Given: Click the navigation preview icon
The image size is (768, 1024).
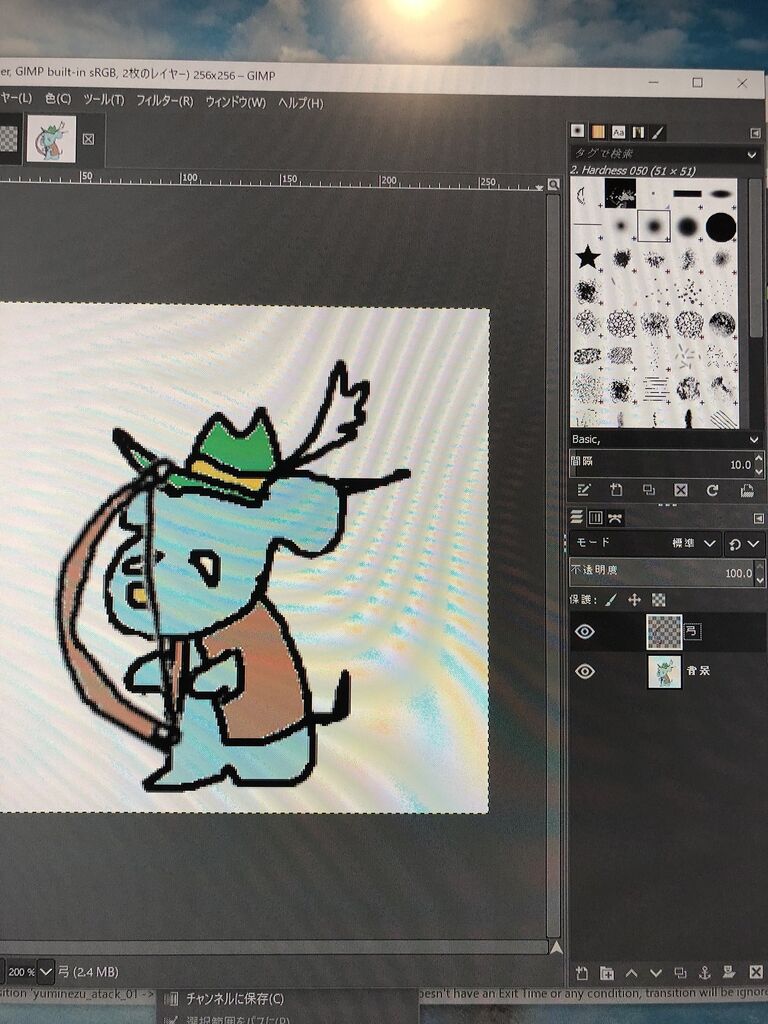Looking at the screenshot, I should (x=556, y=948).
